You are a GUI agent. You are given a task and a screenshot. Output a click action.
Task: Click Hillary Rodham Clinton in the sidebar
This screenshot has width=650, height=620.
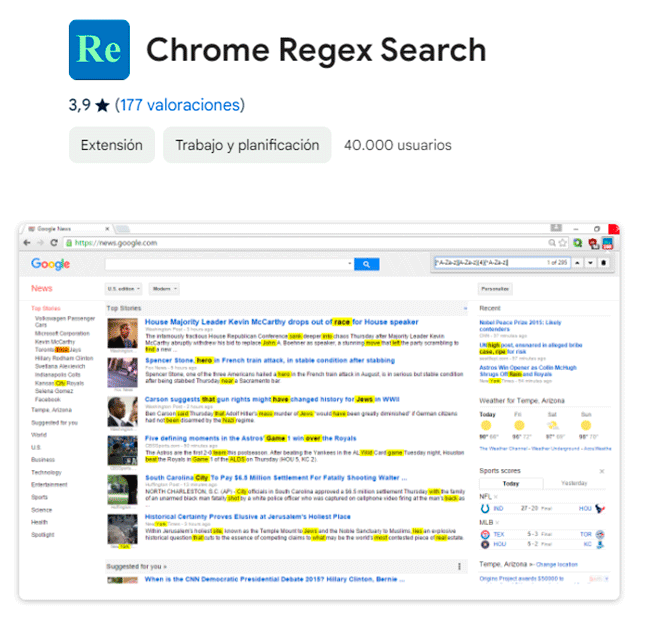[64, 358]
